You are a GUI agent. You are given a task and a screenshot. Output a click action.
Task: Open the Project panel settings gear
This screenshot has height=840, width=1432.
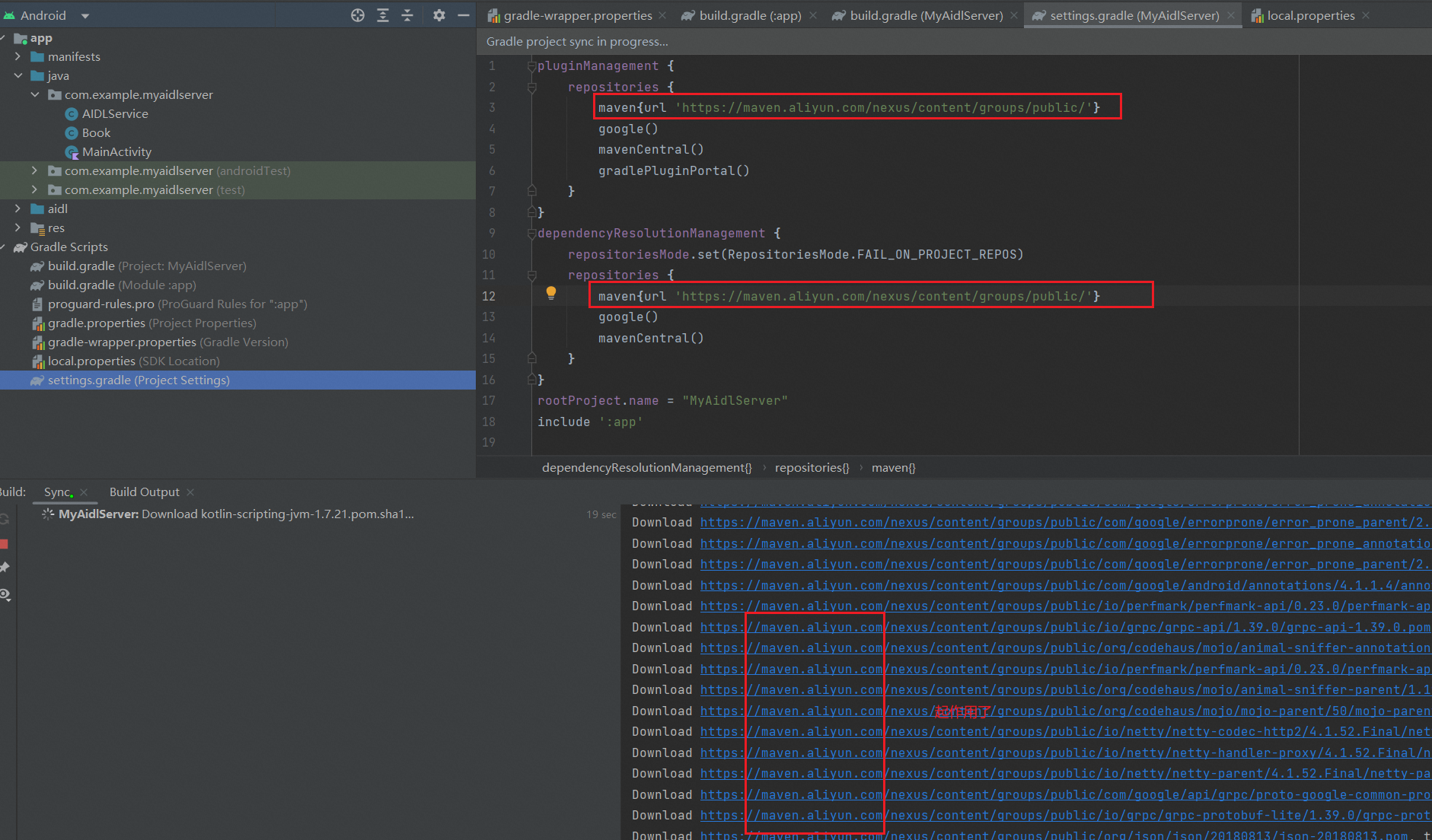(439, 14)
